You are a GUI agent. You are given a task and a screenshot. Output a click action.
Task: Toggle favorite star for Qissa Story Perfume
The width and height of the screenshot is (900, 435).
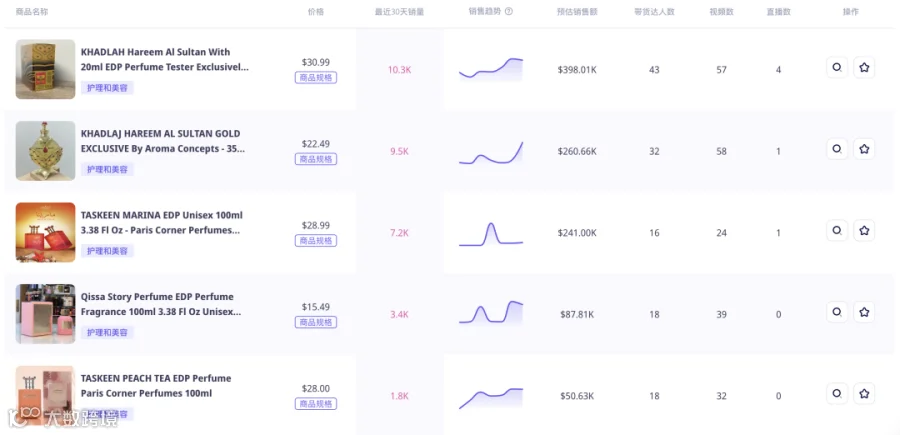coord(864,312)
